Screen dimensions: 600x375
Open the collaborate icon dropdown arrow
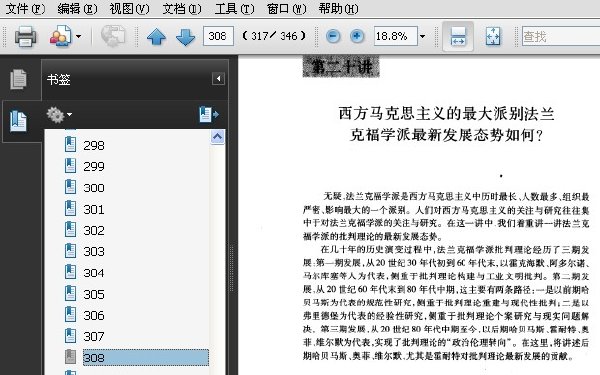[x=78, y=37]
